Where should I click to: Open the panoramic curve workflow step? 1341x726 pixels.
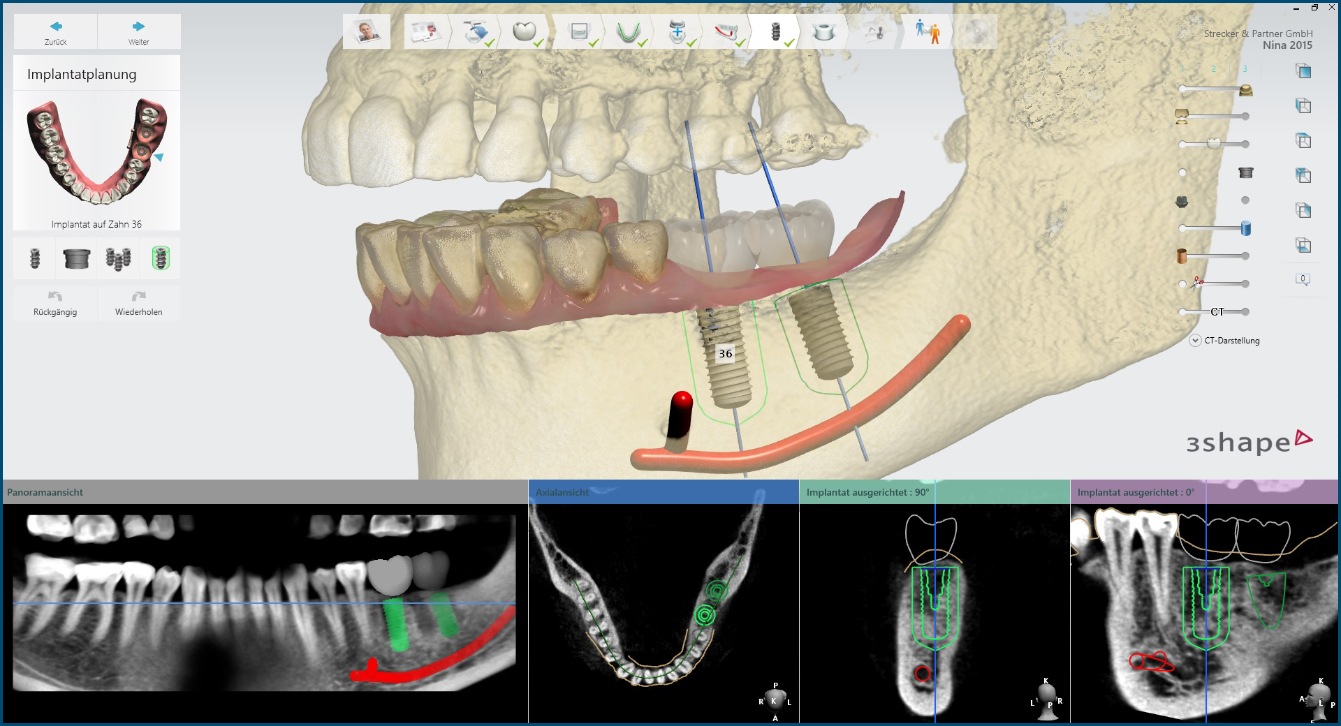(x=628, y=31)
